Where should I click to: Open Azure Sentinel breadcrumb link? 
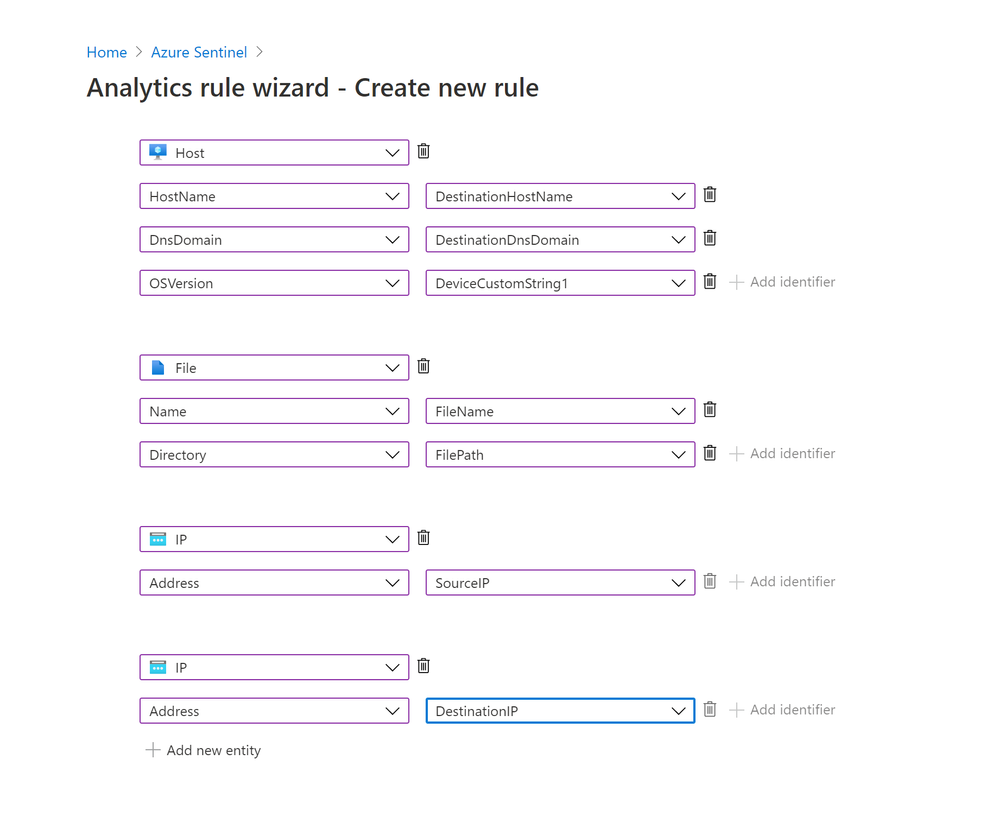point(199,52)
